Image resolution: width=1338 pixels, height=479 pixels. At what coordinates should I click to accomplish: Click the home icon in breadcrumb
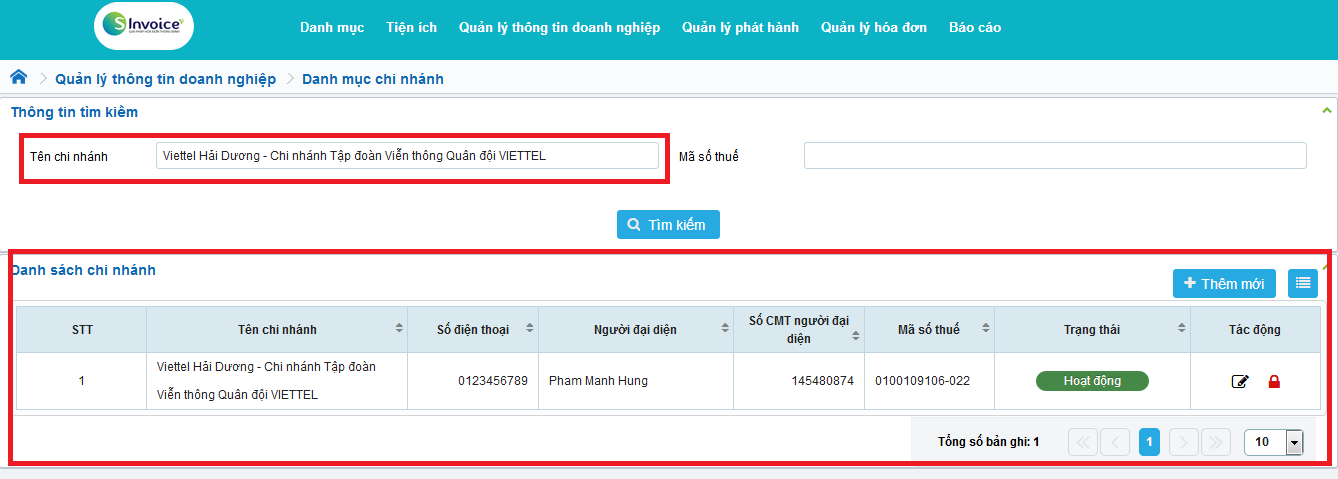(x=18, y=78)
